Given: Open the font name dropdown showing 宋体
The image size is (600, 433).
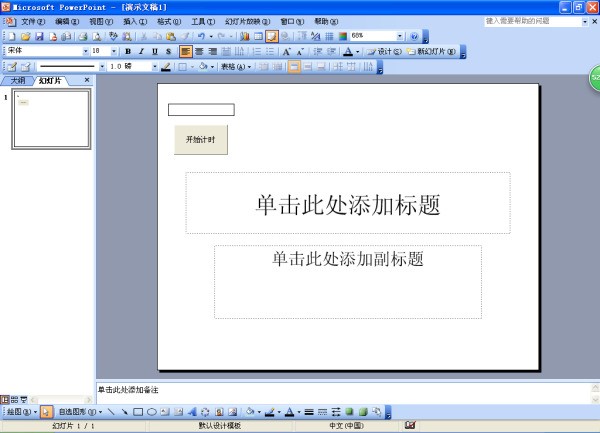Looking at the screenshot, I should click(85, 51).
